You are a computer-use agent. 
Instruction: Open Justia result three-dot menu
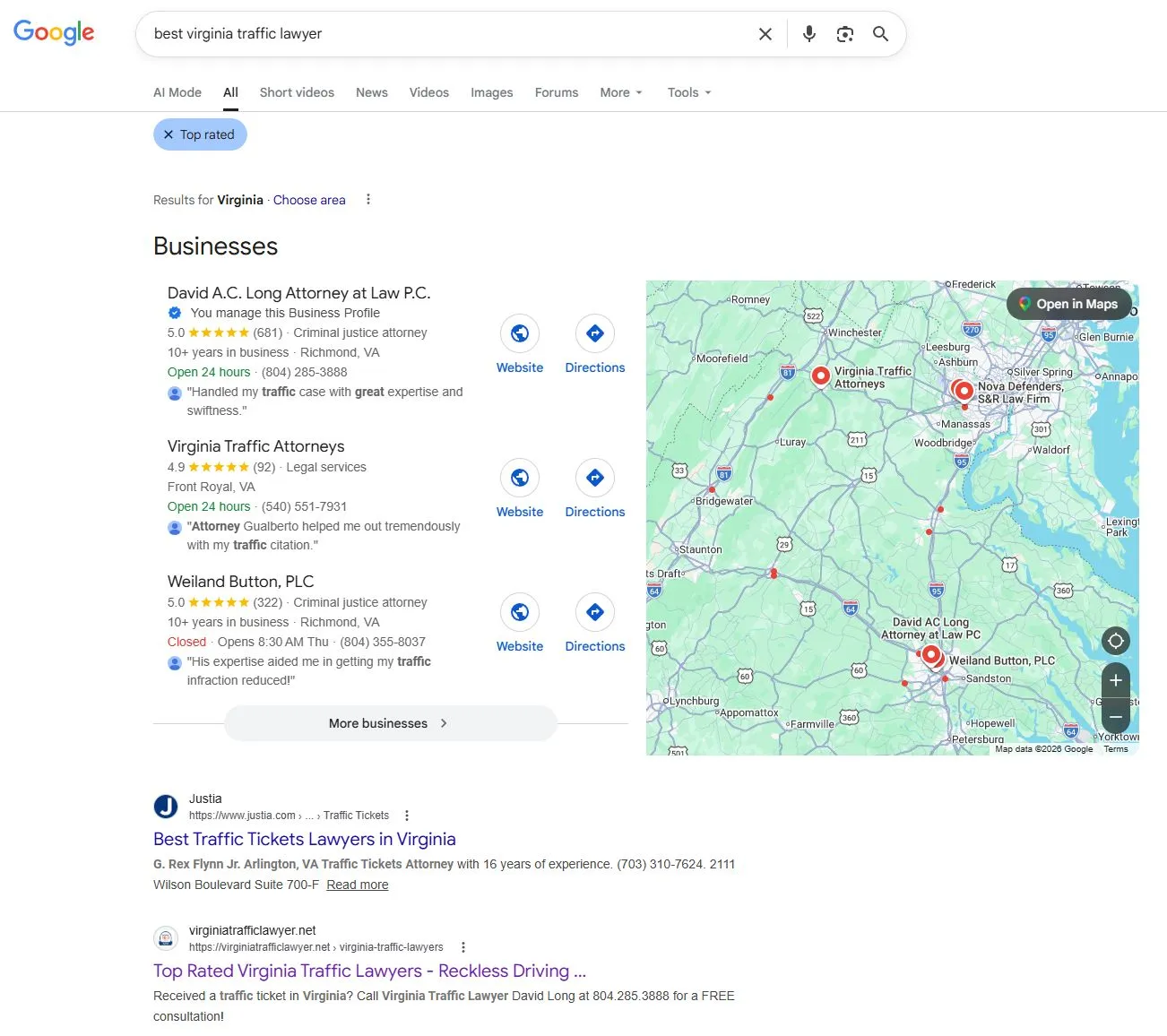click(x=407, y=816)
